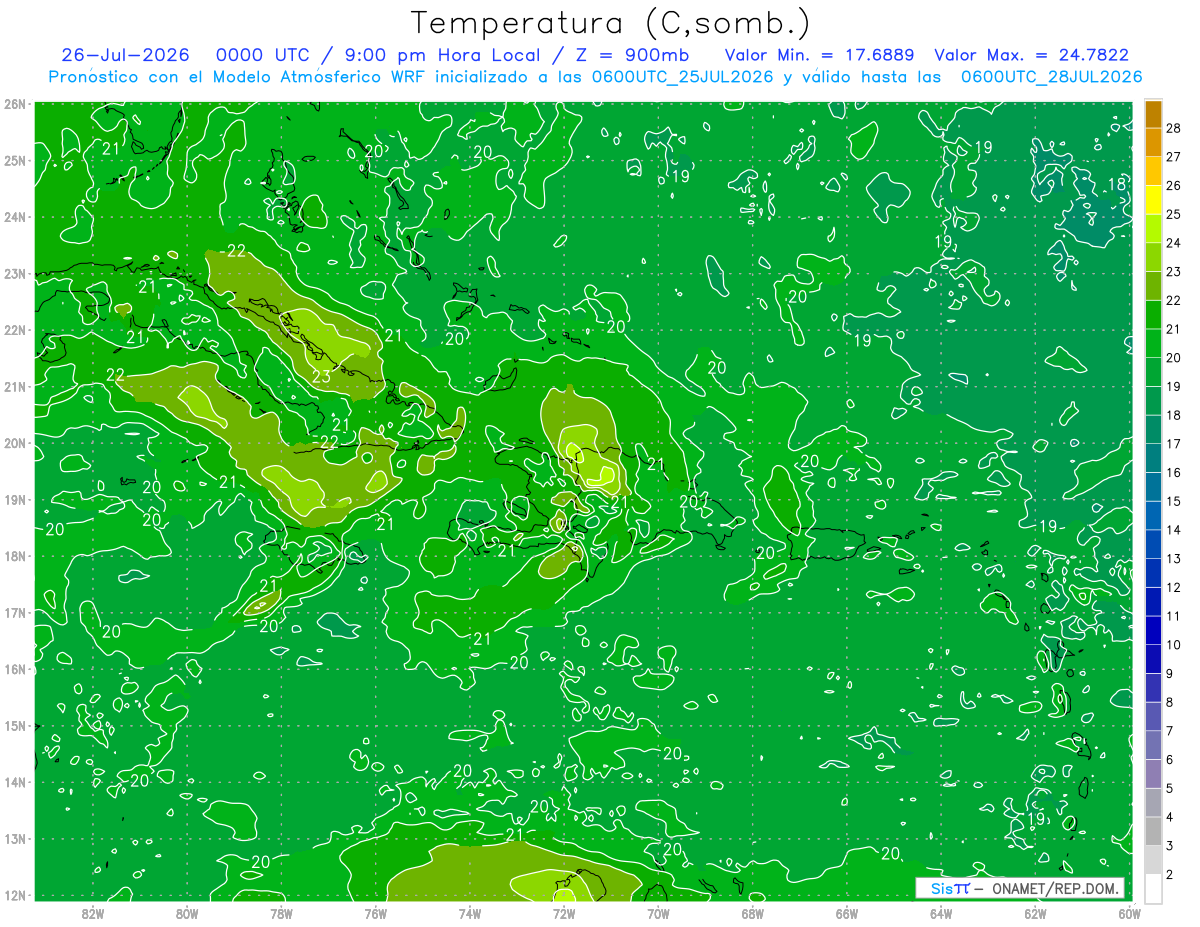Click the '16N' latitude axis label
The height and width of the screenshot is (927, 1200).
[x=15, y=669]
